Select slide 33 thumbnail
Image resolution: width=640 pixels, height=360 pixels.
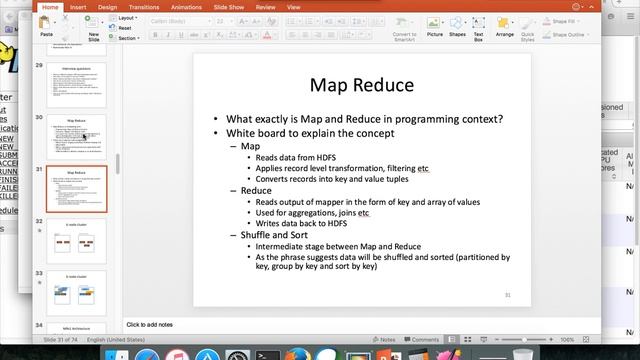point(76,293)
